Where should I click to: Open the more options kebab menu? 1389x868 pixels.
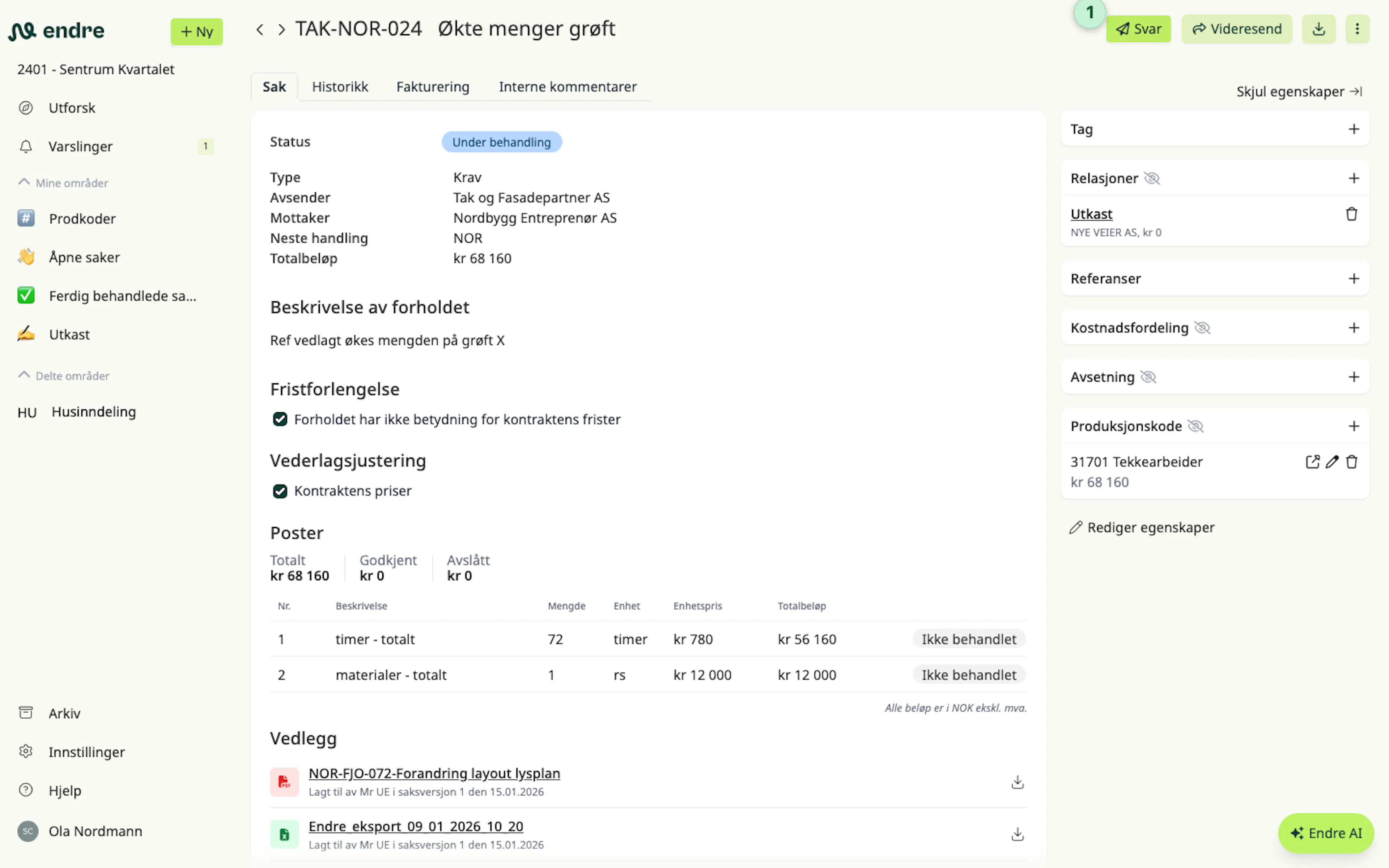(x=1358, y=29)
